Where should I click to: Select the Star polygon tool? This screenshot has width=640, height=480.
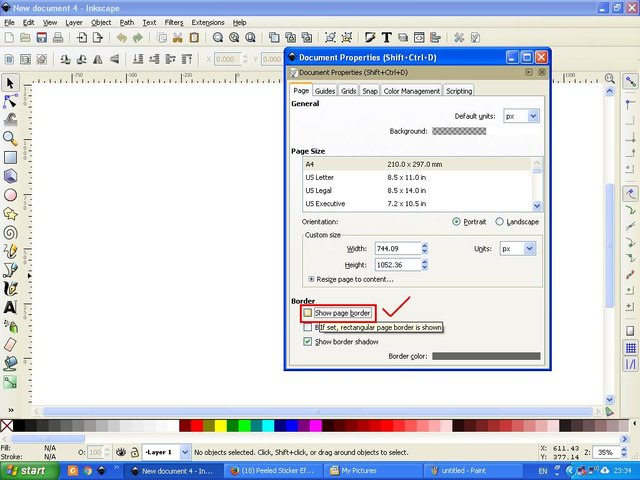coord(10,213)
